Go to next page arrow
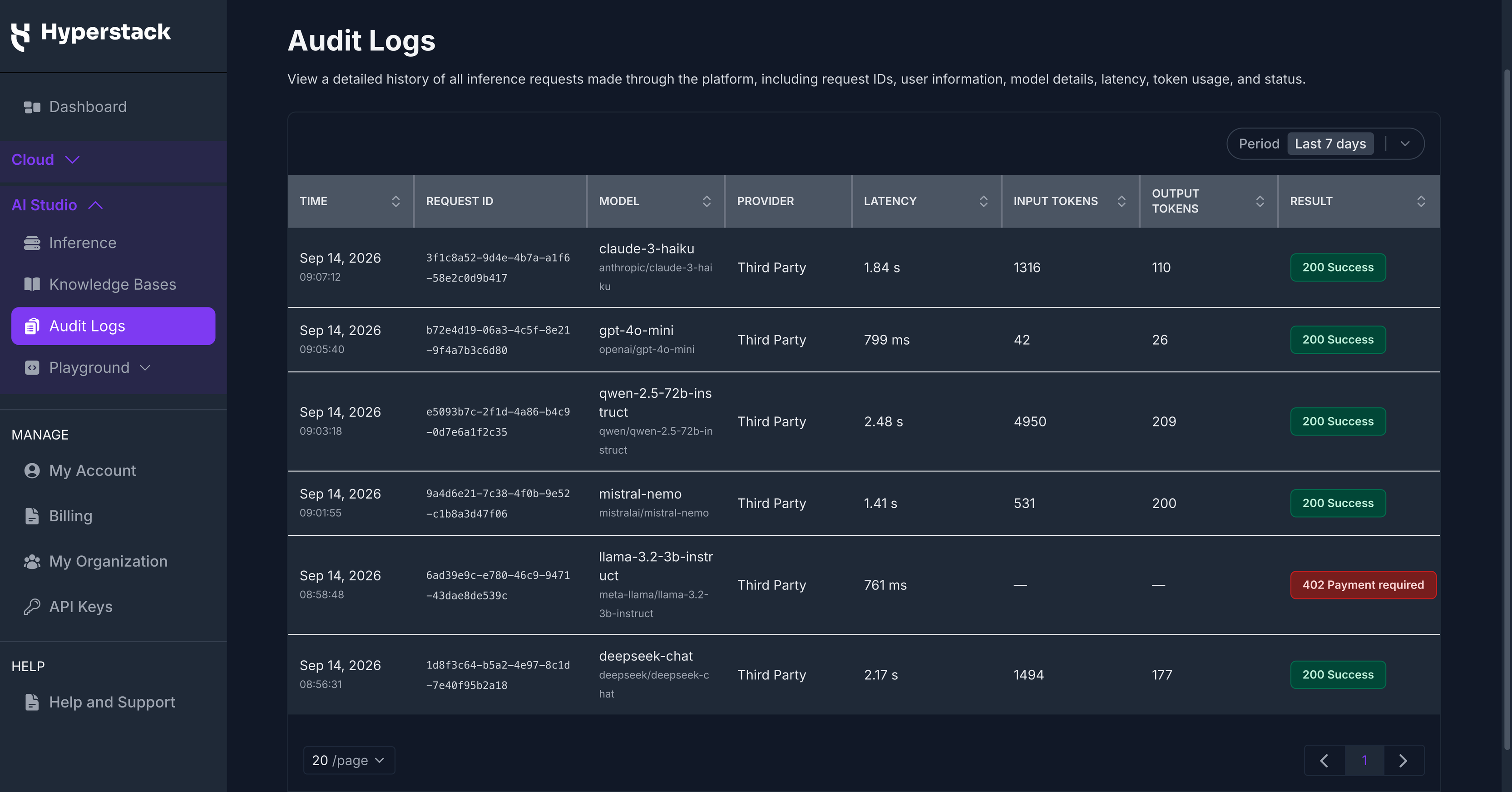This screenshot has width=1512, height=792. click(1404, 761)
